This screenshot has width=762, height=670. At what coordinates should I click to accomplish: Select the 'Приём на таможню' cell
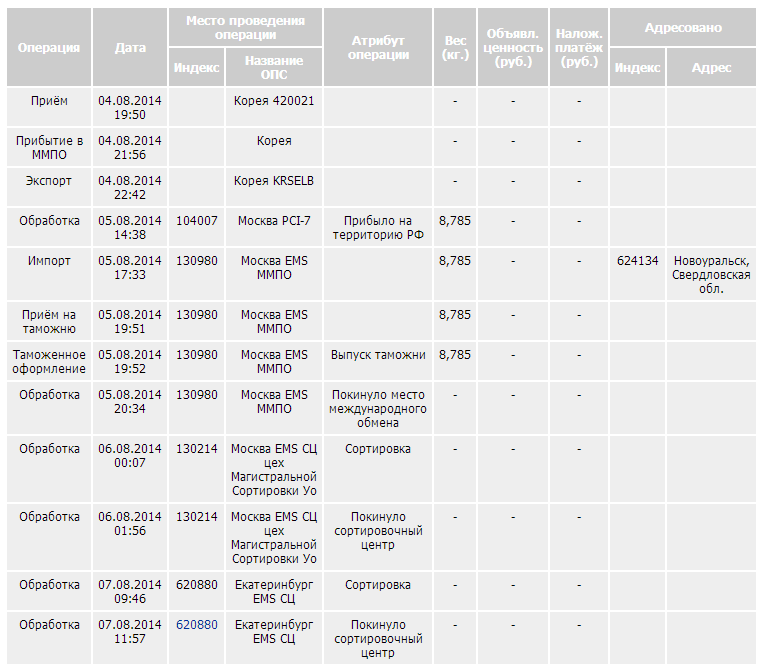click(x=49, y=321)
